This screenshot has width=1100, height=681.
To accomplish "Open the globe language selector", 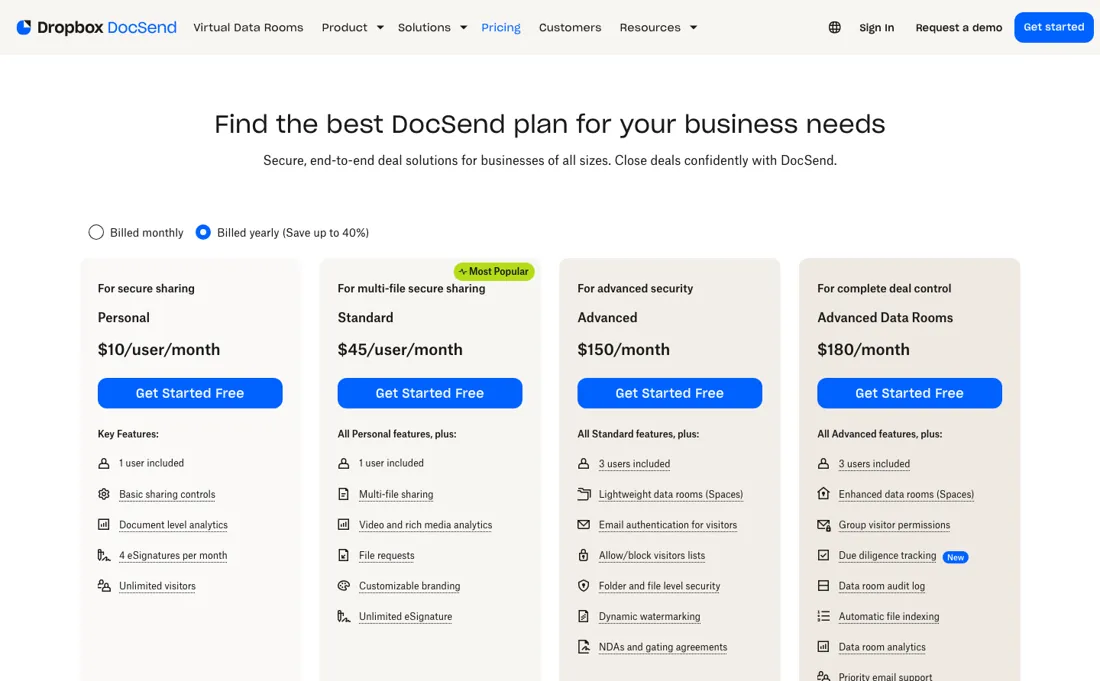I will click(834, 27).
